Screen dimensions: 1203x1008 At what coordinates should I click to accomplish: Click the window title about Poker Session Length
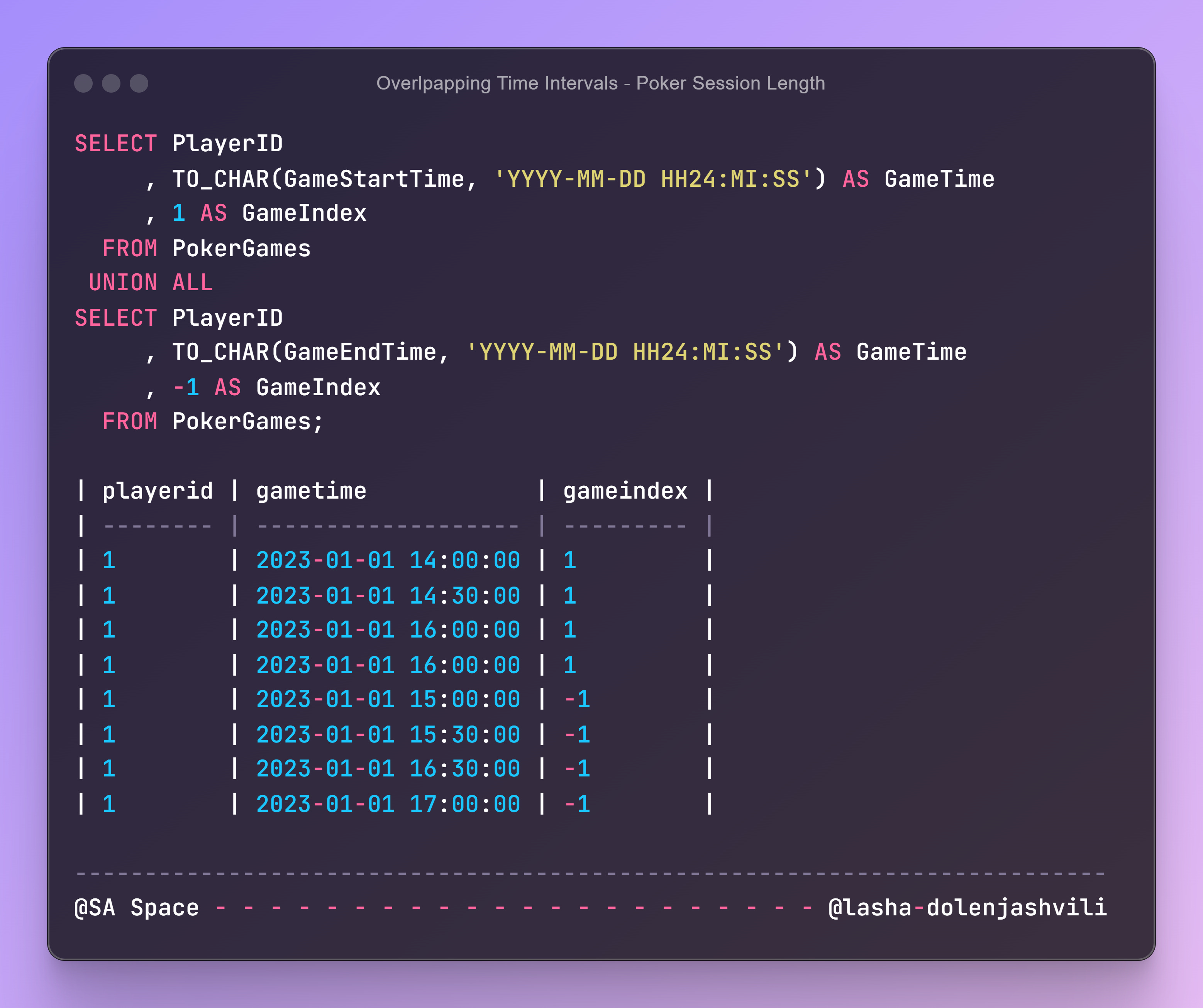(600, 83)
